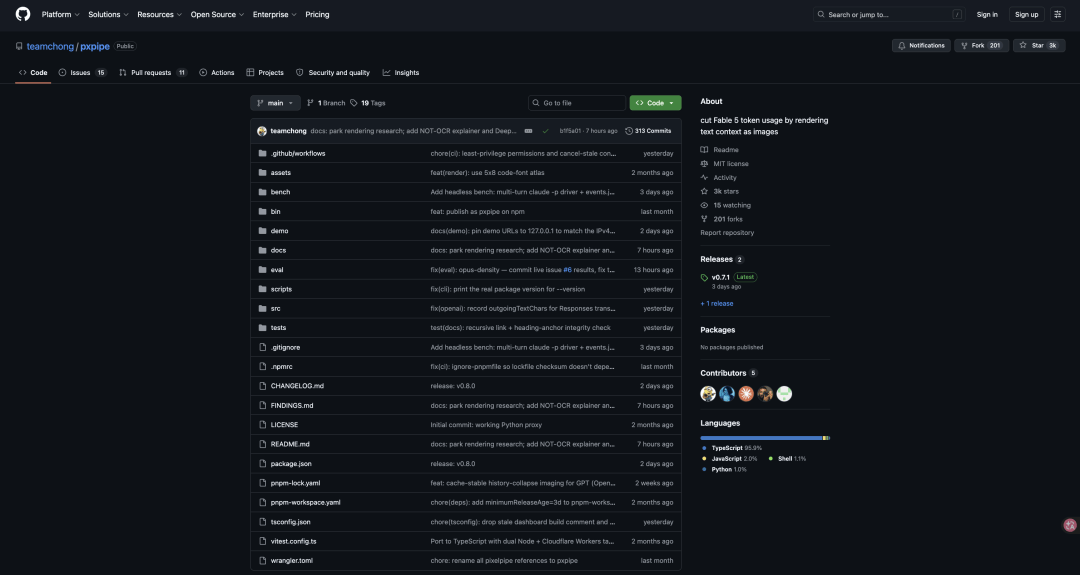Open the Security and quality tab
1080x575 pixels.
[333, 72]
